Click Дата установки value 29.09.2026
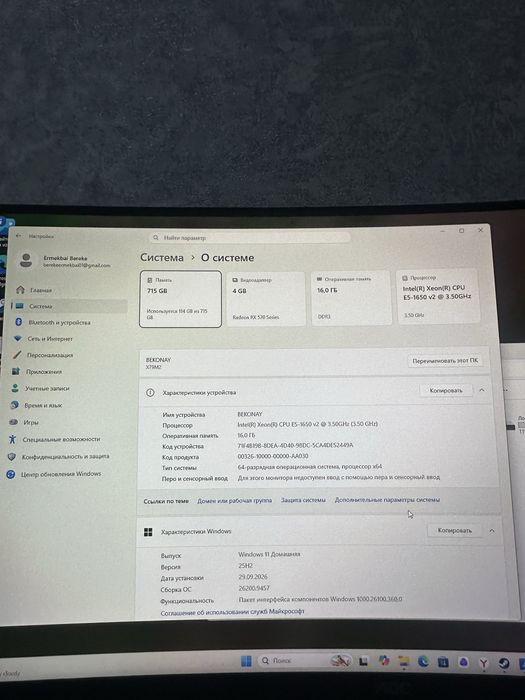Image resolution: width=525 pixels, height=700 pixels. pos(253,577)
